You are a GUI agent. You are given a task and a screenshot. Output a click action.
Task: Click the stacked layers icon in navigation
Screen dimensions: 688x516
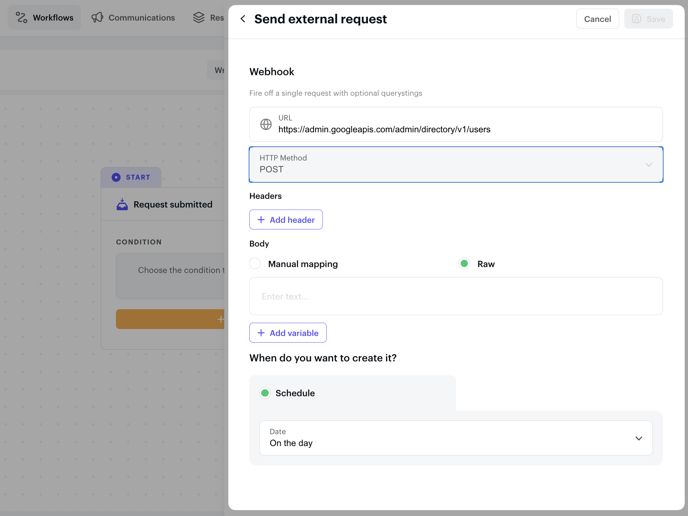pyautogui.click(x=199, y=18)
